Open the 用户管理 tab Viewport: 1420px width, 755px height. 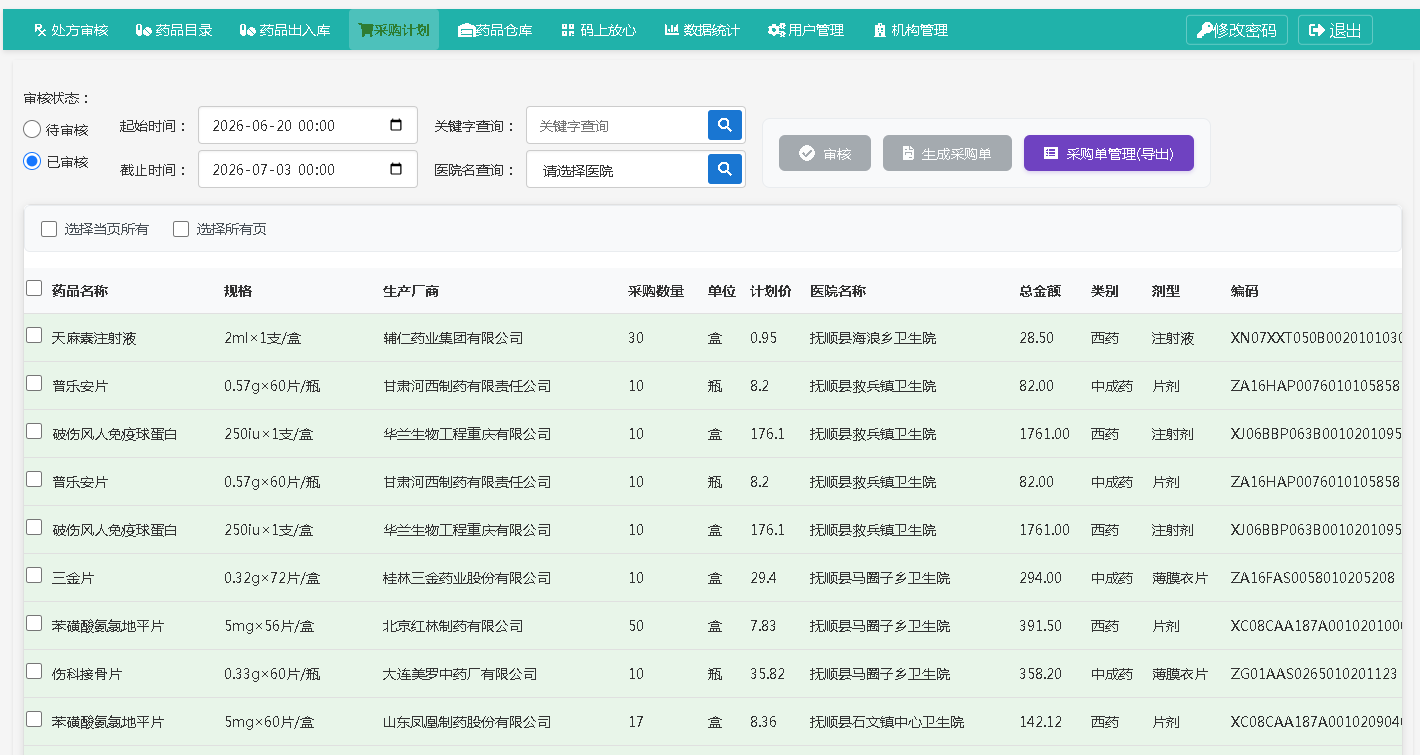806,30
